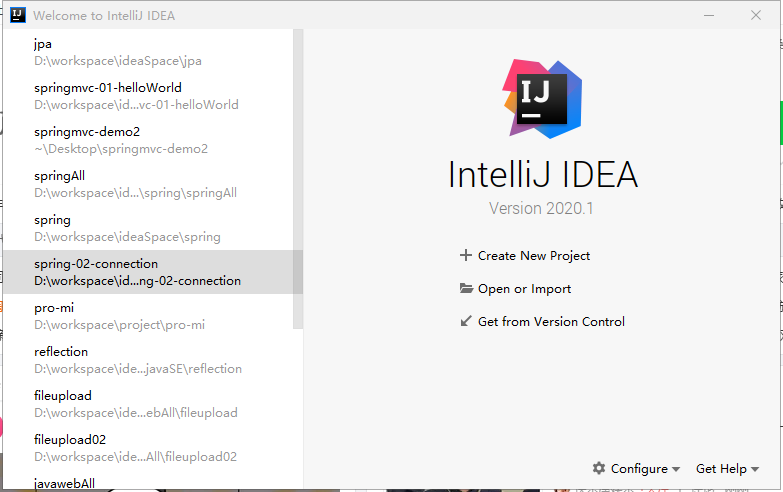This screenshot has height=492, width=783.
Task: Open the springmvc-demo2 project
Action: [148, 140]
